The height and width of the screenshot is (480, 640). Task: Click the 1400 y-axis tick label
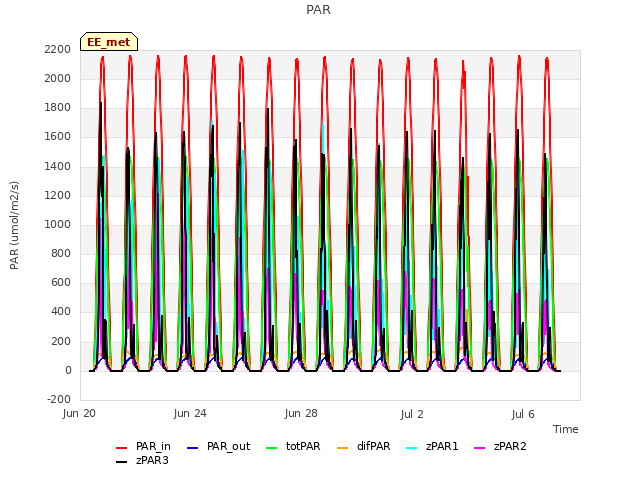(x=58, y=166)
